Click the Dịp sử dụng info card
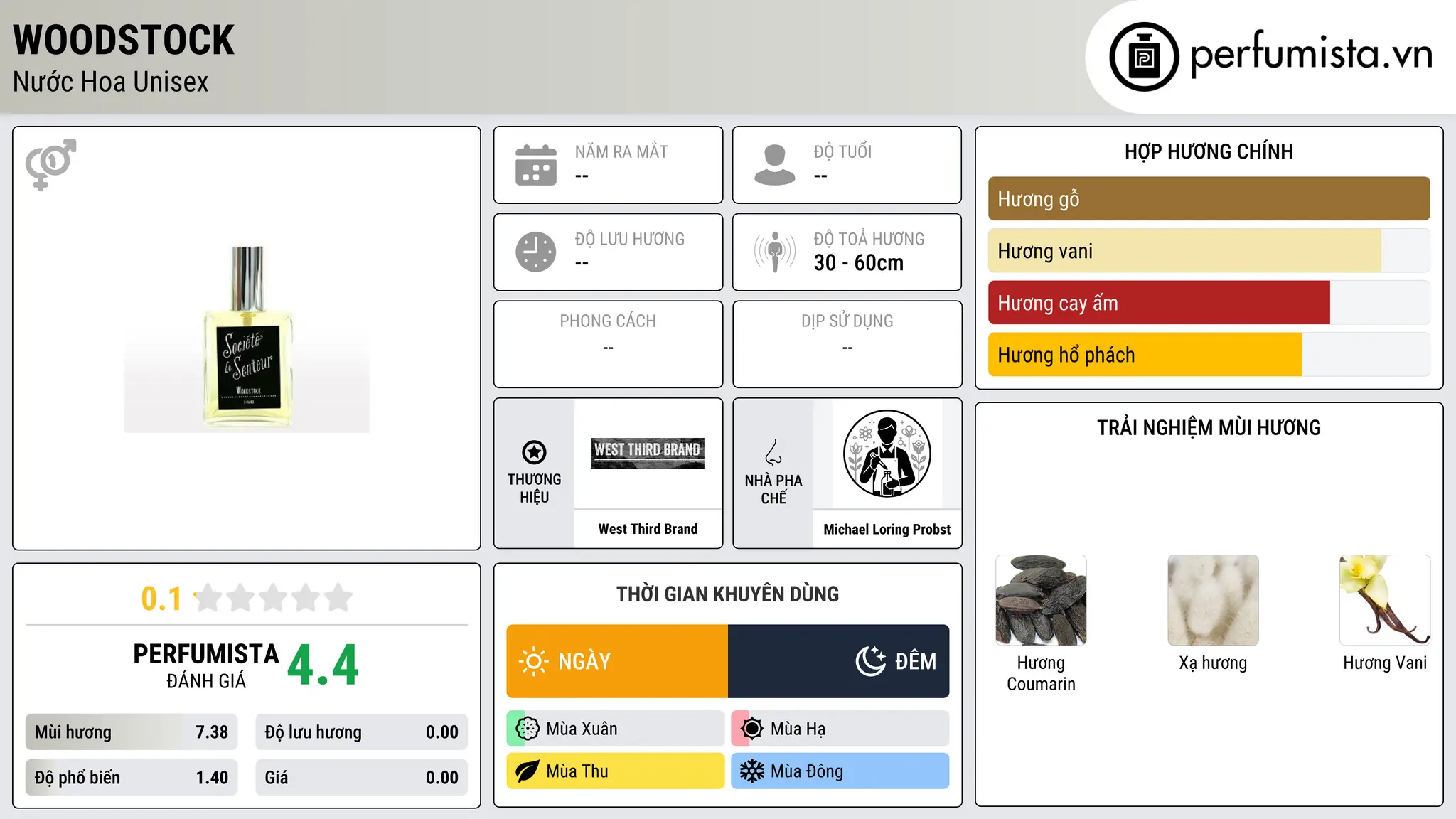Screen dimensions: 1456x819 pos(847,344)
